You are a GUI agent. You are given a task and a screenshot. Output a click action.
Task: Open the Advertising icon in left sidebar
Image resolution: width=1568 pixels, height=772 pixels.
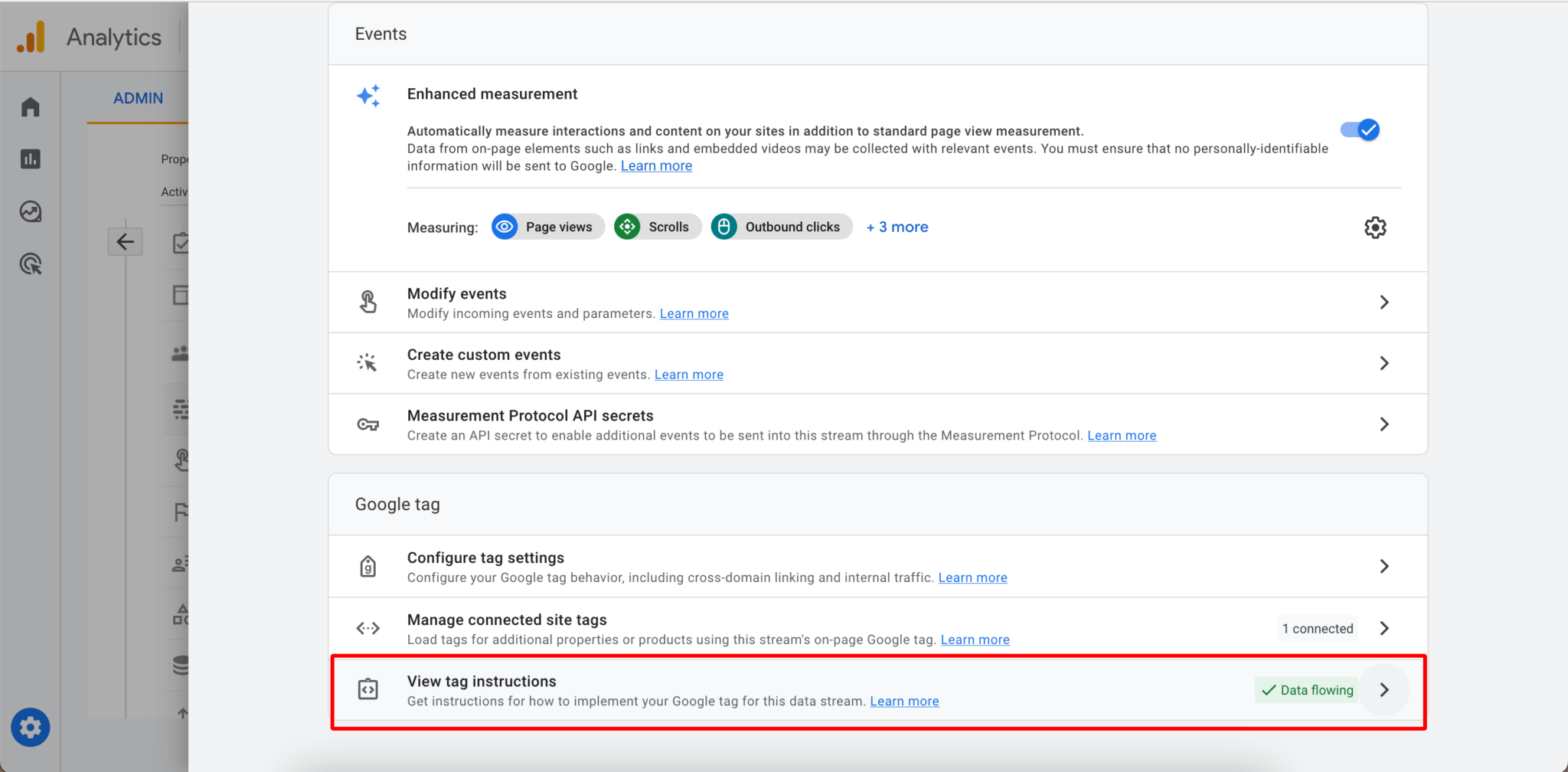coord(30,264)
